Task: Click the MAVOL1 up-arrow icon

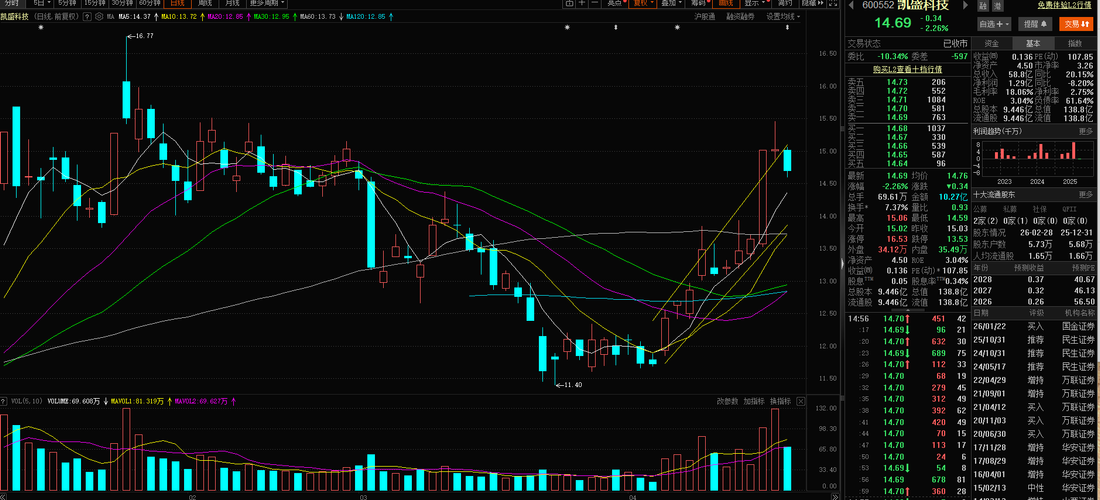Action: (x=169, y=401)
